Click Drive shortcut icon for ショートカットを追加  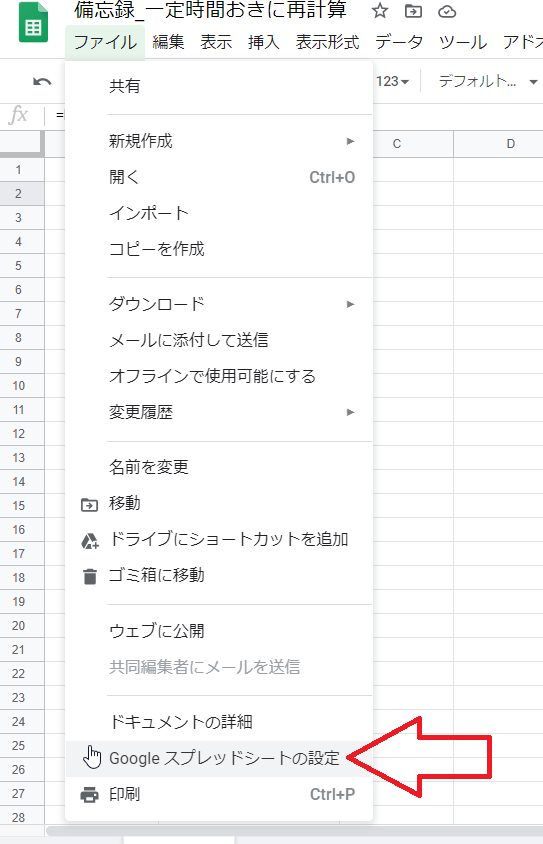90,540
